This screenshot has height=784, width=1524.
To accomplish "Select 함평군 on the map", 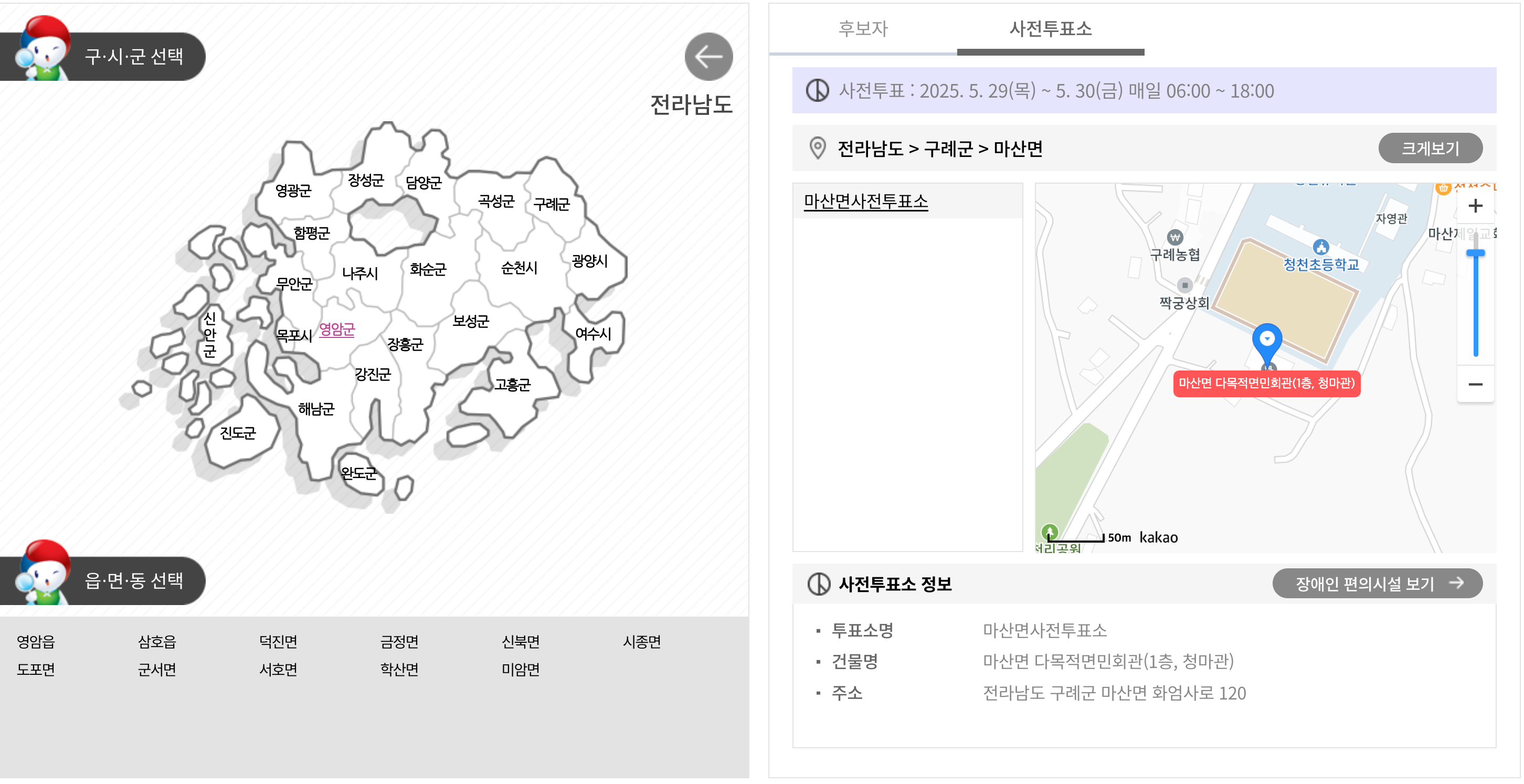I will 311,232.
